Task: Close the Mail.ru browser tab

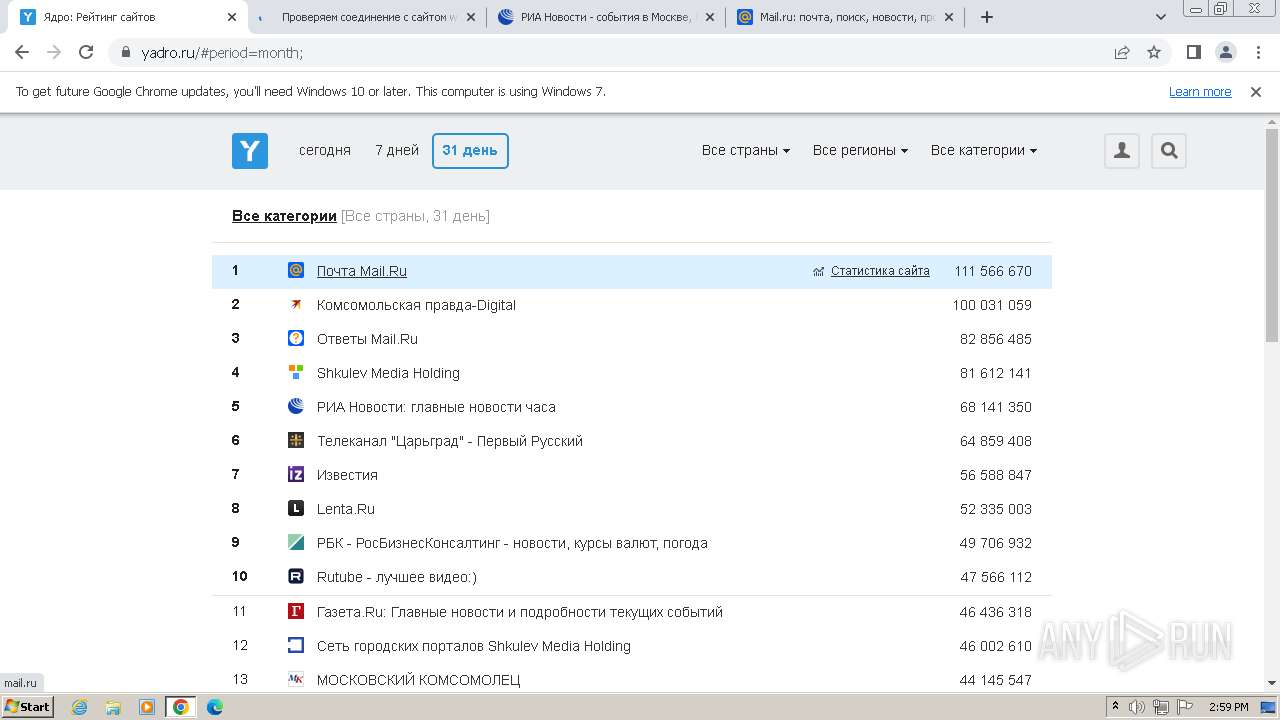Action: pyautogui.click(x=949, y=17)
